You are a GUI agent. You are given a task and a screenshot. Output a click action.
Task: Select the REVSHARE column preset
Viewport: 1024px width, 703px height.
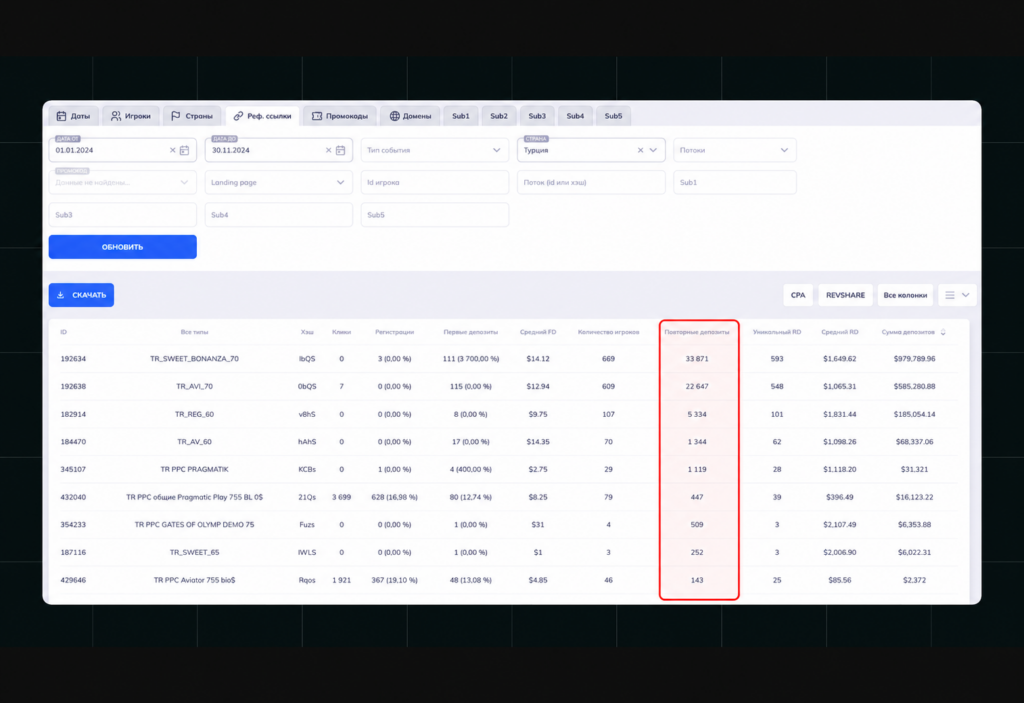[x=845, y=295]
